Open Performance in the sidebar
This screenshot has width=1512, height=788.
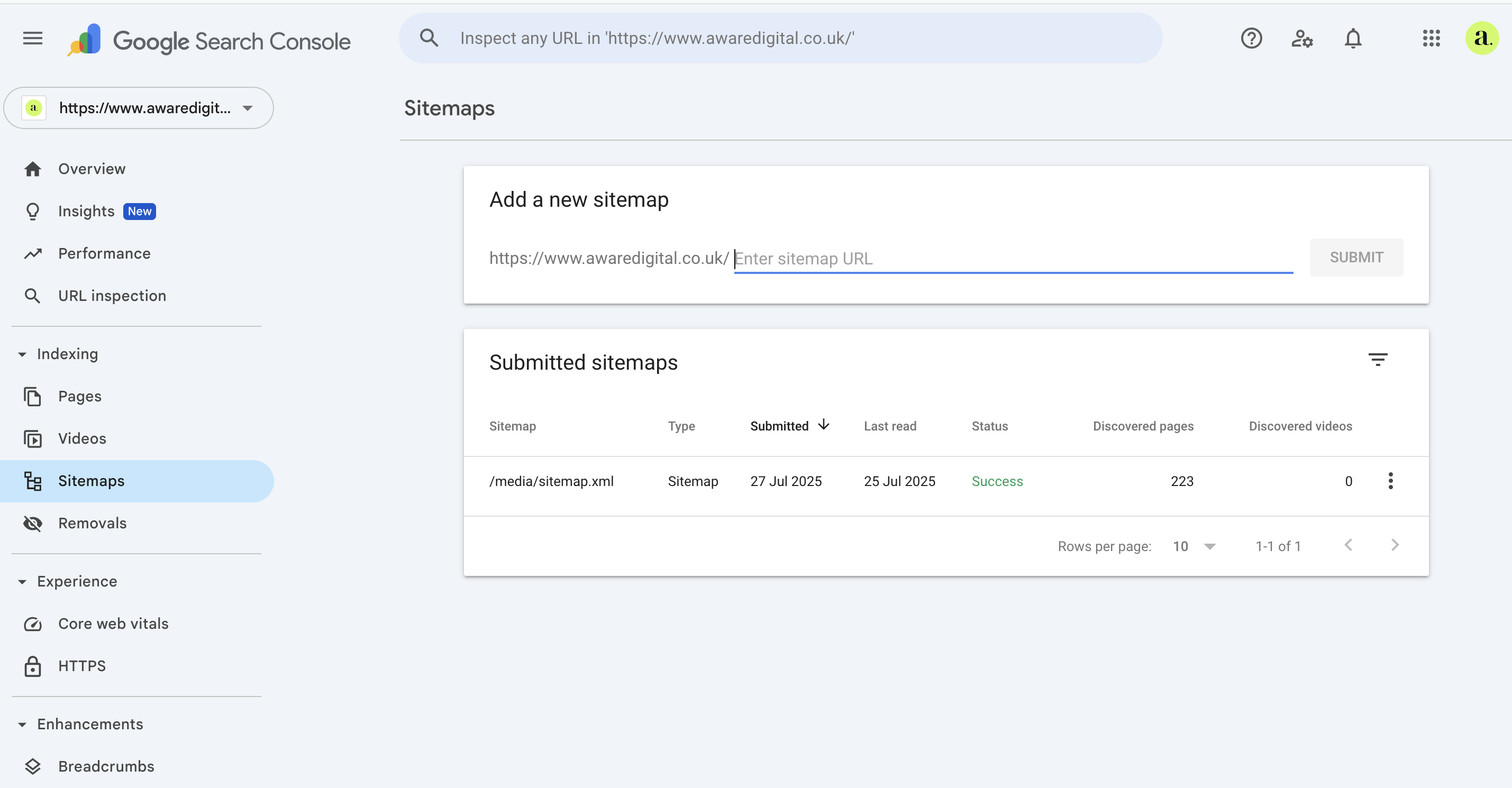tap(138, 253)
